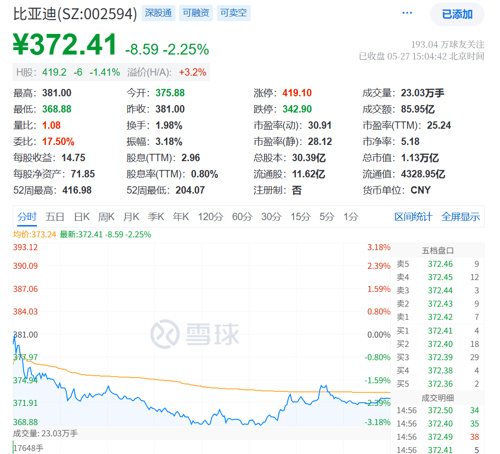Click the 全屏显示 fullscreen link

click(x=461, y=217)
